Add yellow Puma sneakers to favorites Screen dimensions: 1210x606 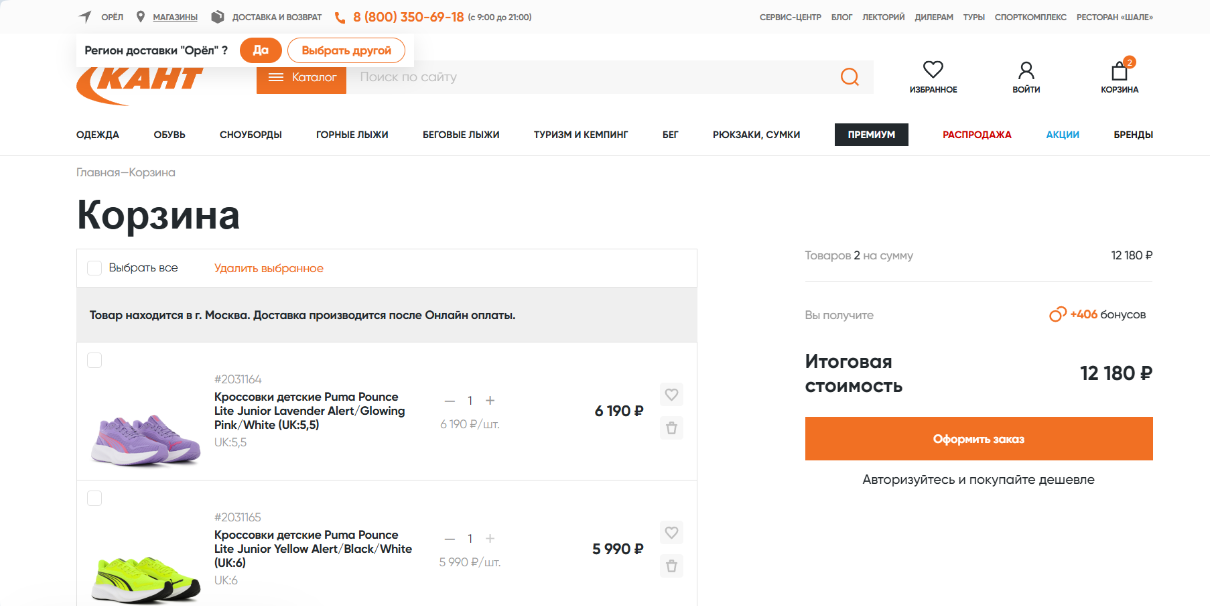671,532
